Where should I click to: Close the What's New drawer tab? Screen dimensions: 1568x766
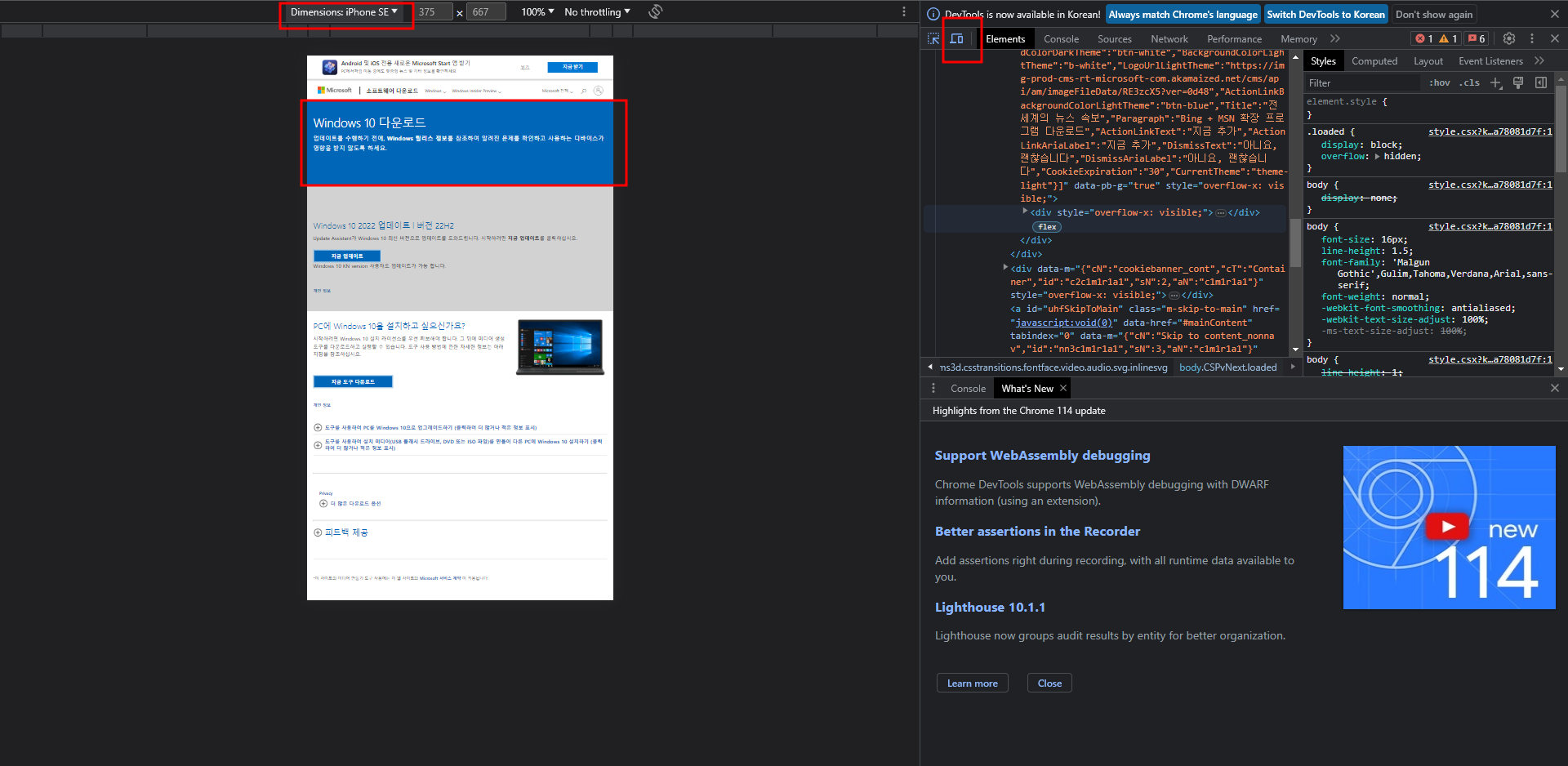tap(1063, 388)
